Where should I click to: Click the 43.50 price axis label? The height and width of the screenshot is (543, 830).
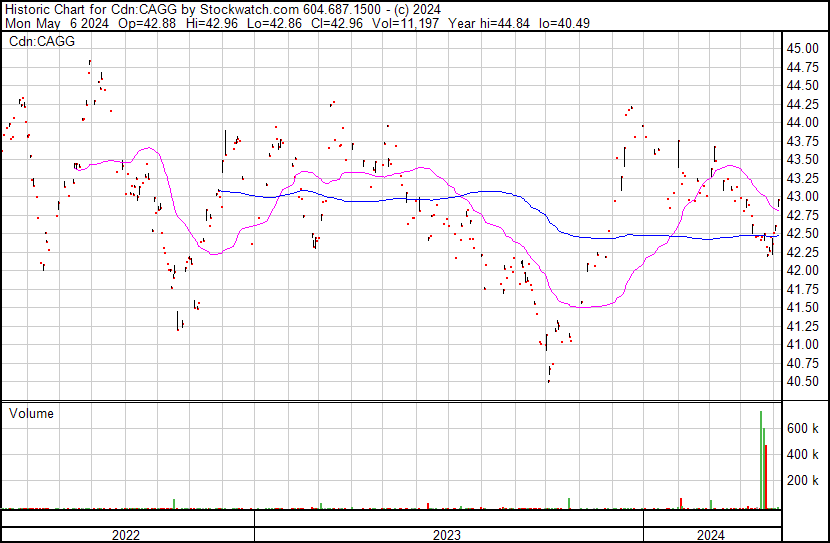(803, 159)
